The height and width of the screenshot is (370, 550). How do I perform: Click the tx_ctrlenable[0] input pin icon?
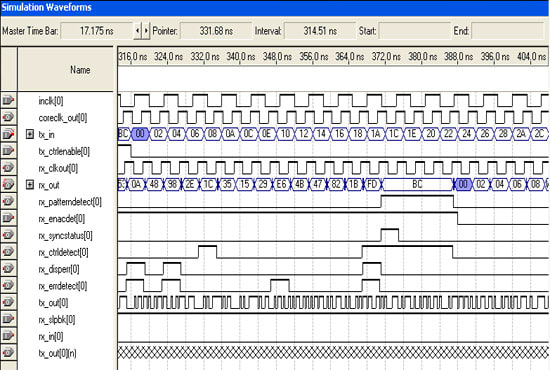coord(8,151)
